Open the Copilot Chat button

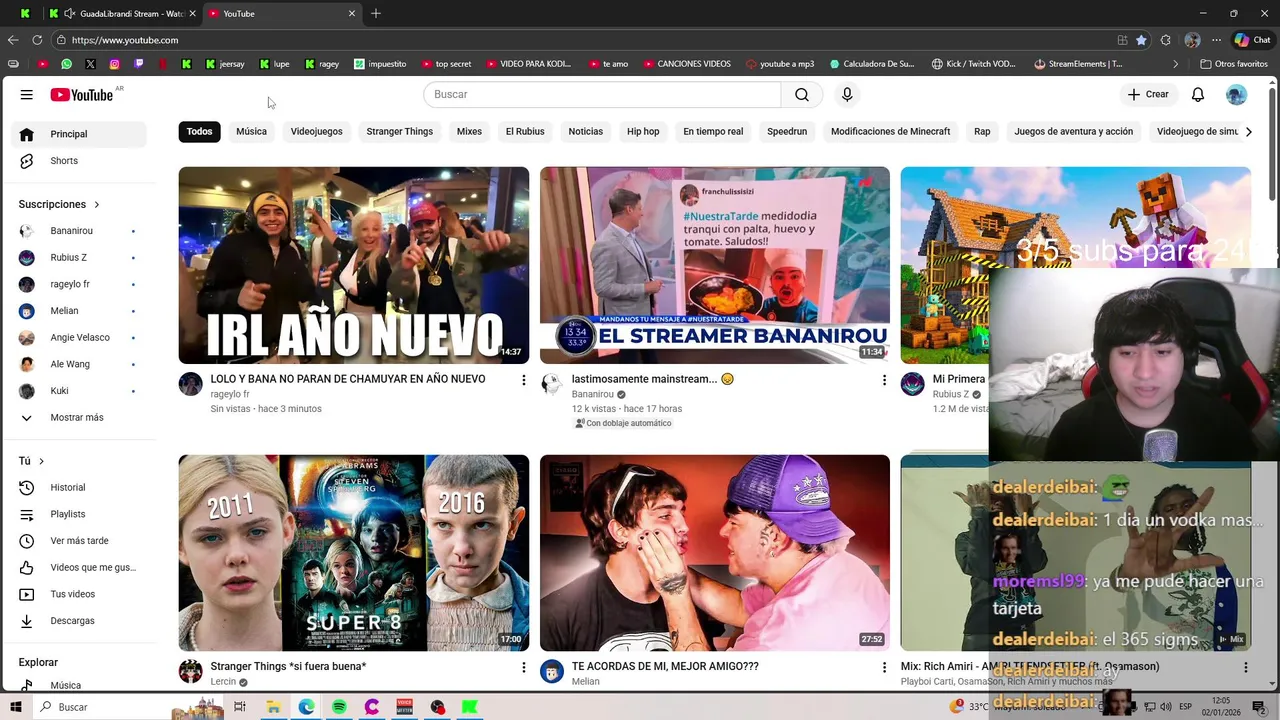[1252, 40]
